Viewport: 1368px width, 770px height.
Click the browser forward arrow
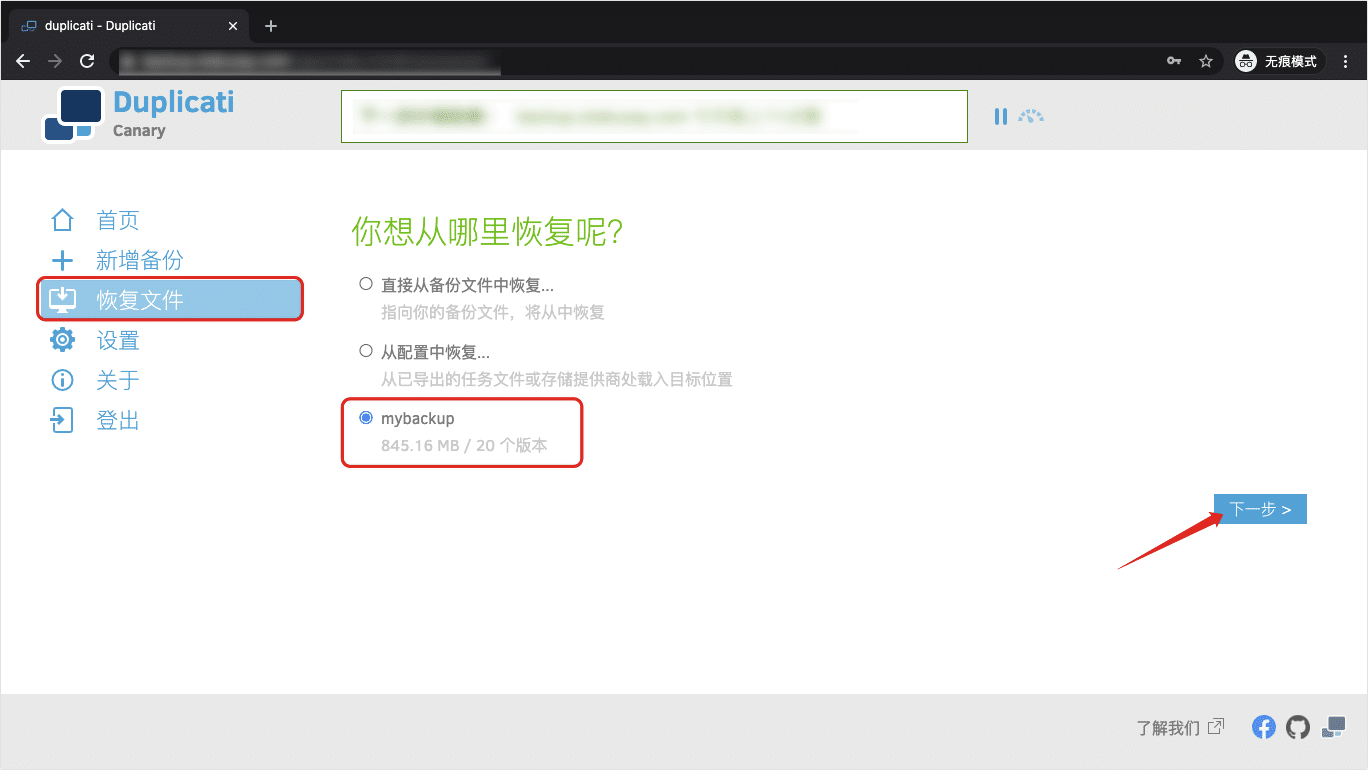55,61
